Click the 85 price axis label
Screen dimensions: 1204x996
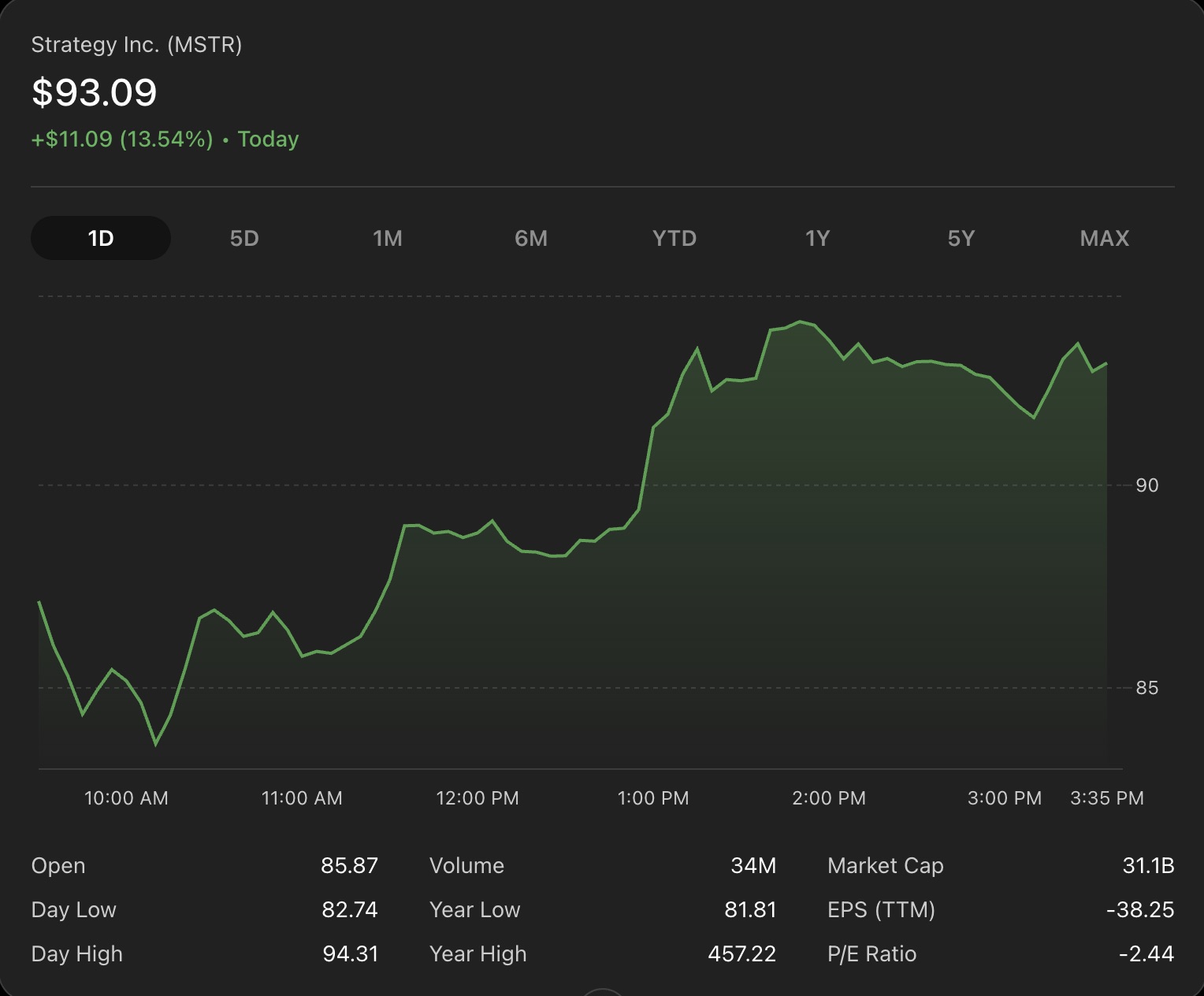tap(1147, 688)
